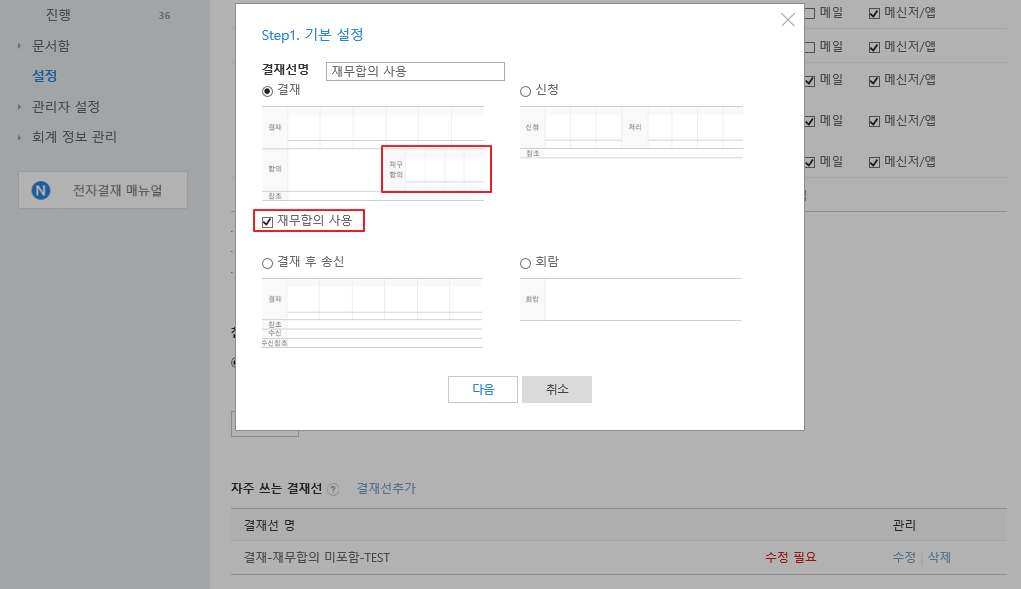Click 삭제 for 결재-재무합의 미포함-TEST
Screen dimensions: 1021x589
click(939, 557)
